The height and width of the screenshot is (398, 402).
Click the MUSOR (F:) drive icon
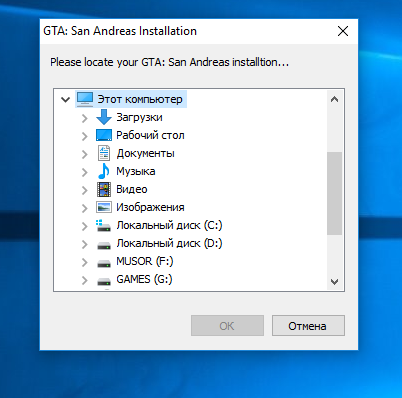click(x=104, y=264)
